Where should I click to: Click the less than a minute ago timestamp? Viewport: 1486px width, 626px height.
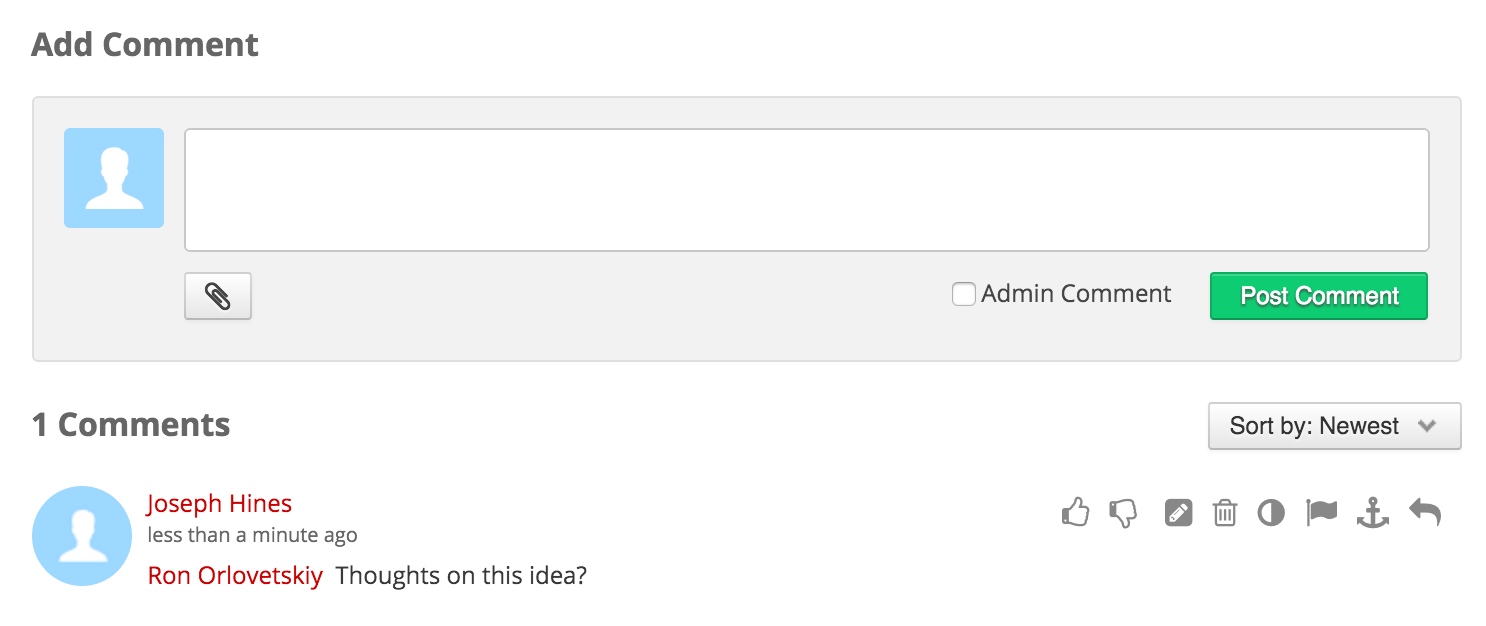252,535
